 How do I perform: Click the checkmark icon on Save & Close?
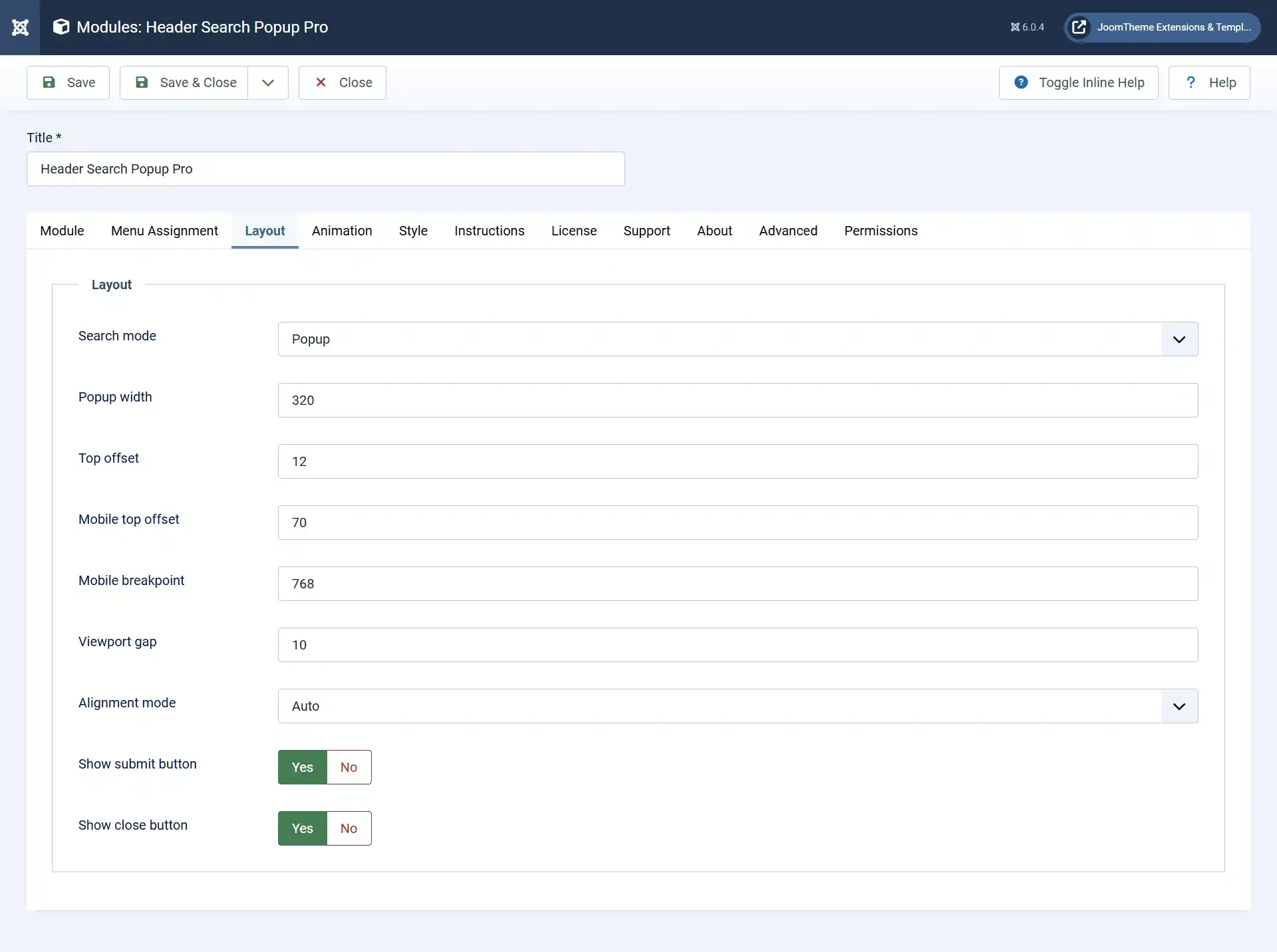(x=142, y=82)
